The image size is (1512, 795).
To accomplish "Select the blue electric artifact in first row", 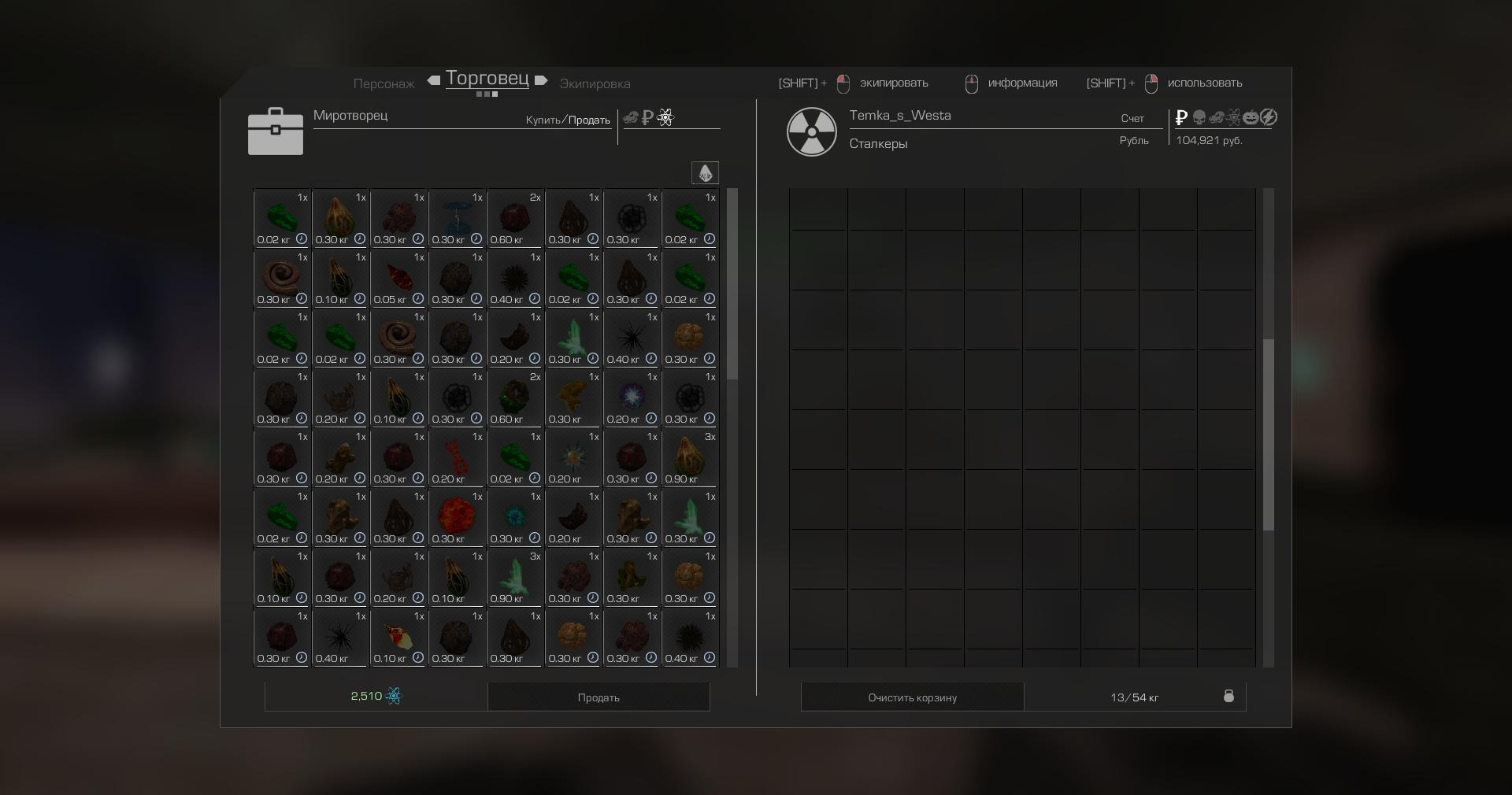I will pos(457,218).
